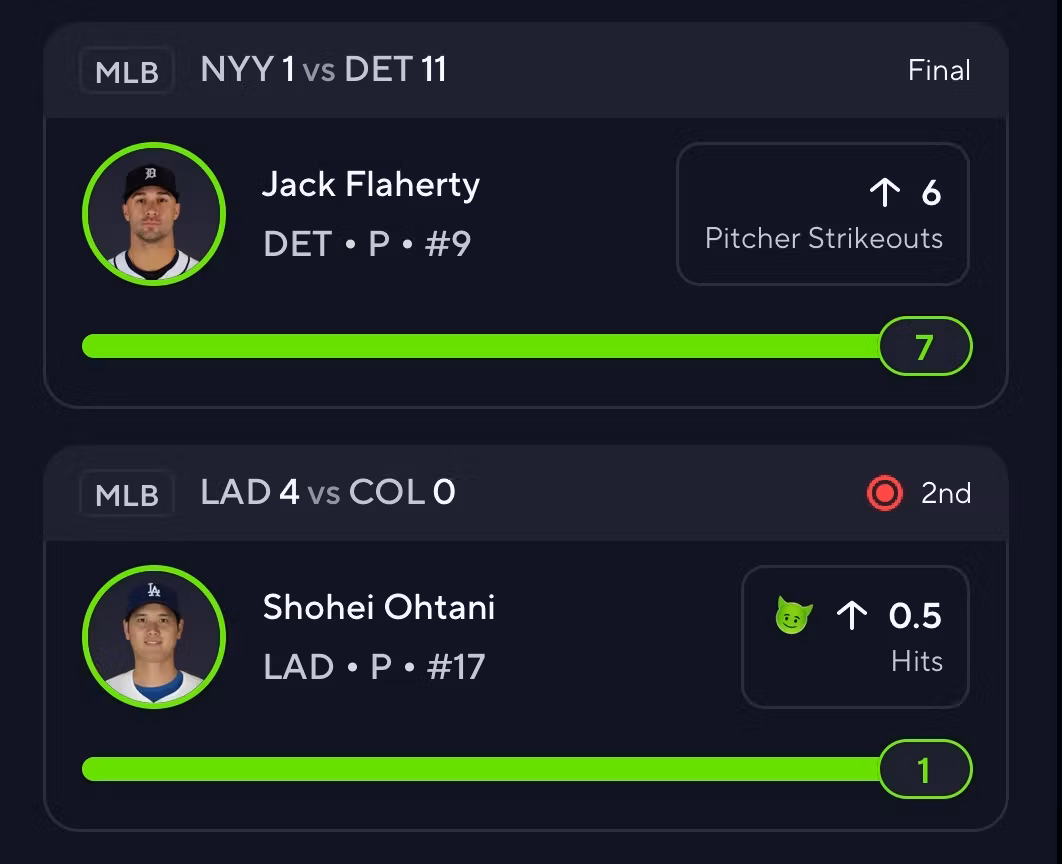The image size is (1062, 864).
Task: Click the green demon emoji icon
Action: 794,615
